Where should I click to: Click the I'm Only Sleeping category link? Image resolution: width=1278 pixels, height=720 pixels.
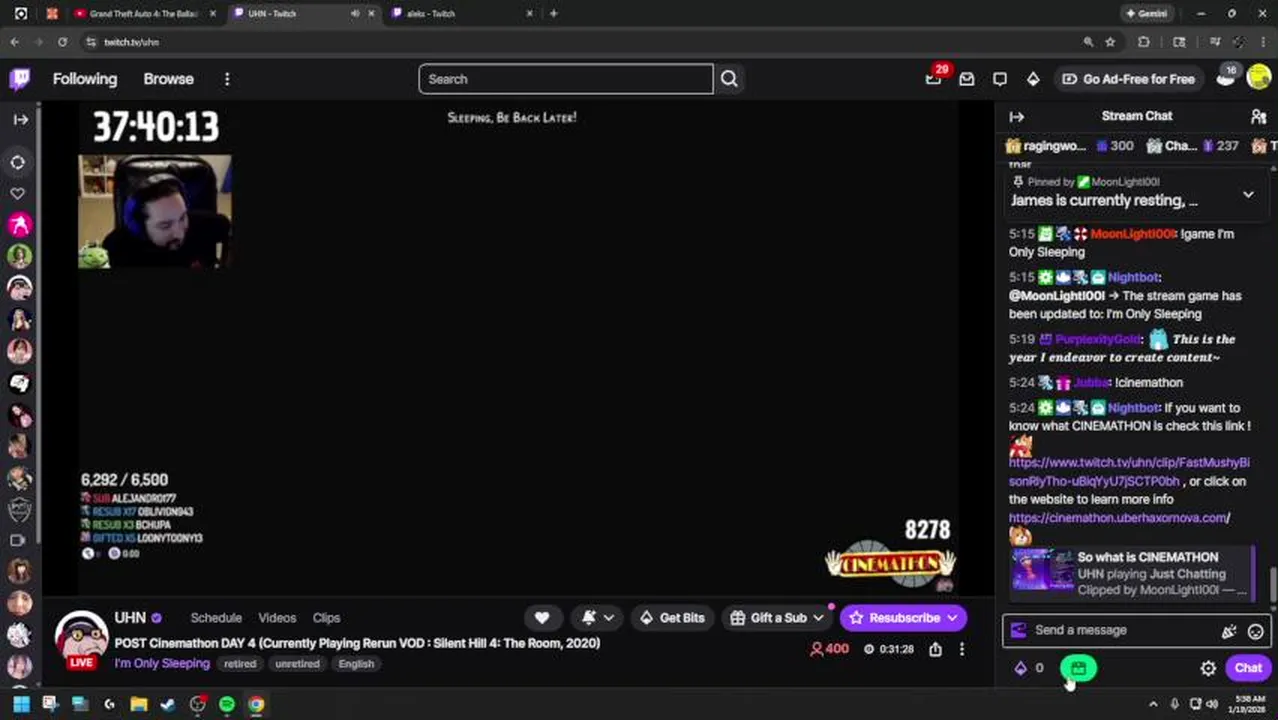coord(162,664)
